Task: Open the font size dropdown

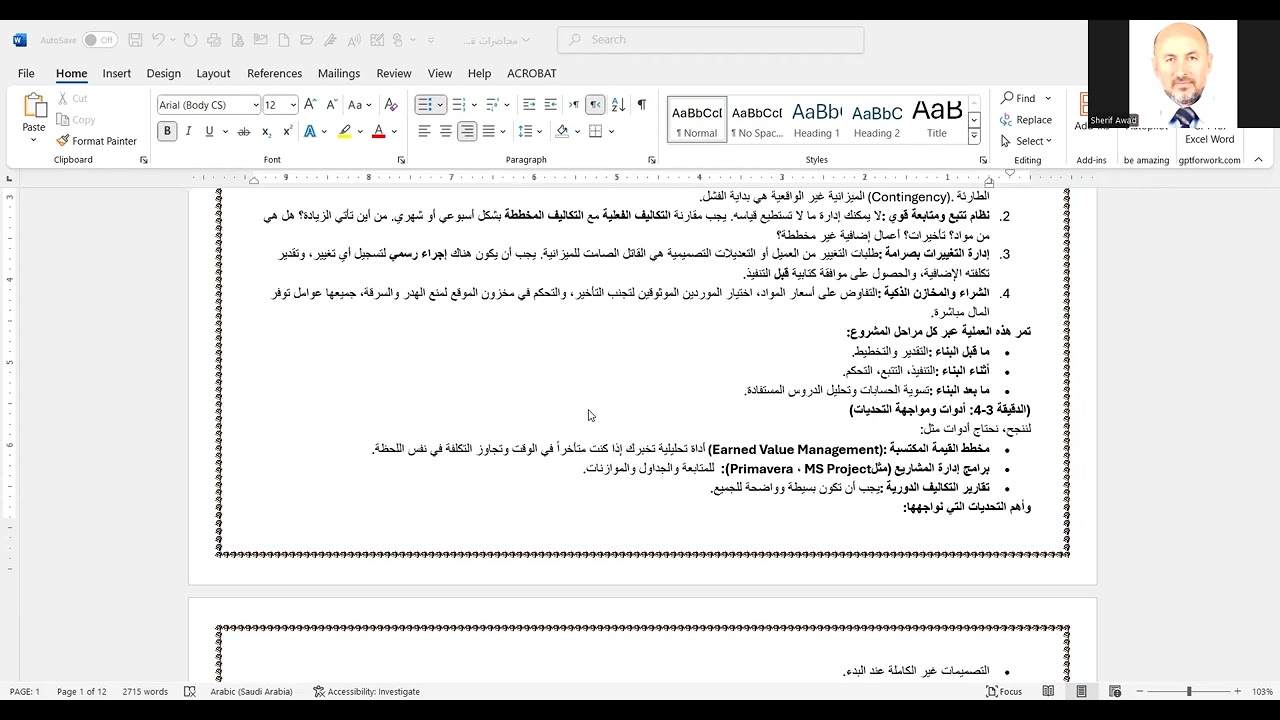Action: coord(293,105)
